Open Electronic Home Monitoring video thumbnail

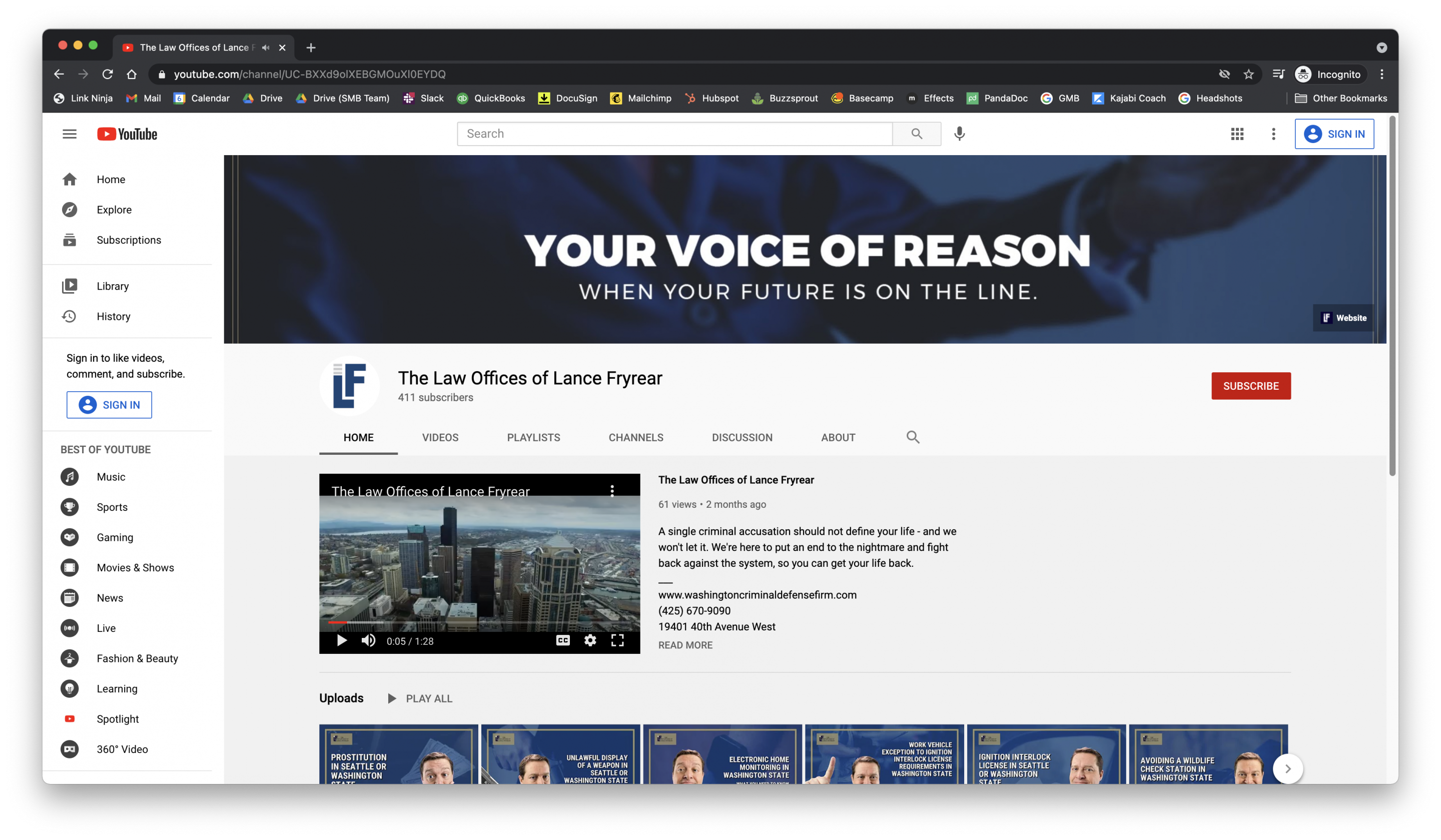pyautogui.click(x=722, y=754)
